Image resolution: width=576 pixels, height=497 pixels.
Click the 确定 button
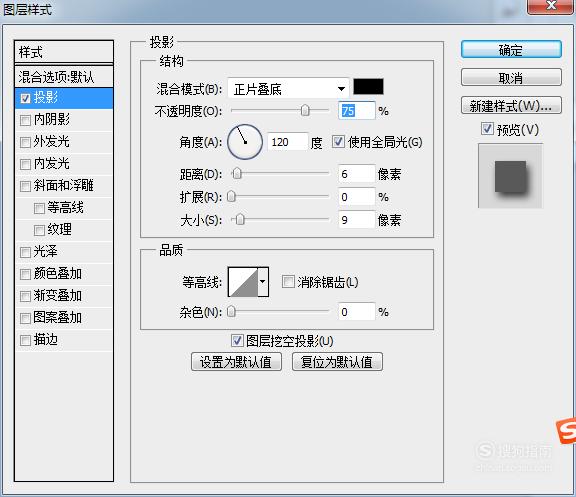pyautogui.click(x=511, y=50)
